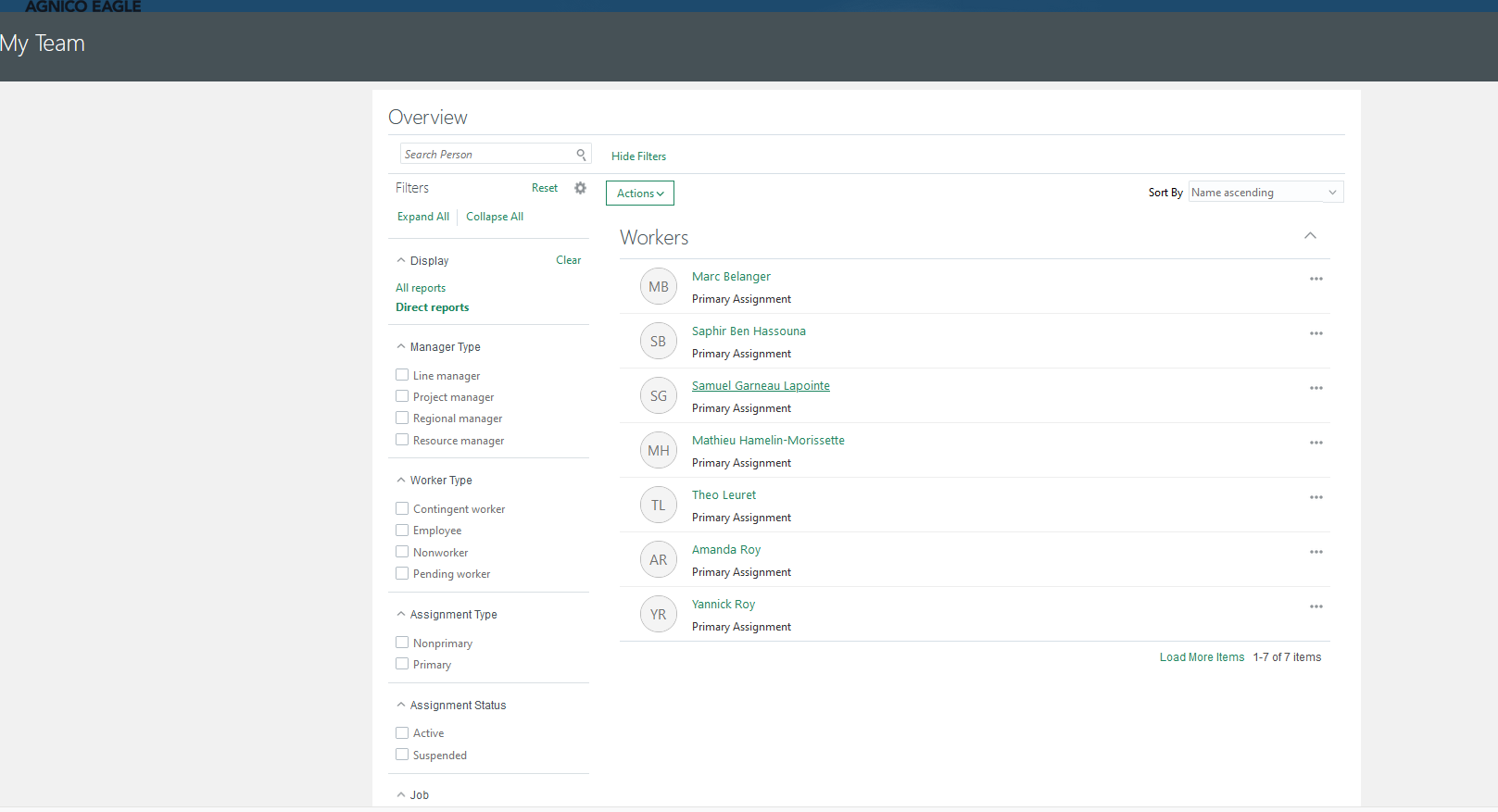The height and width of the screenshot is (812, 1498).
Task: Check the Suspended status checkbox
Action: point(402,755)
